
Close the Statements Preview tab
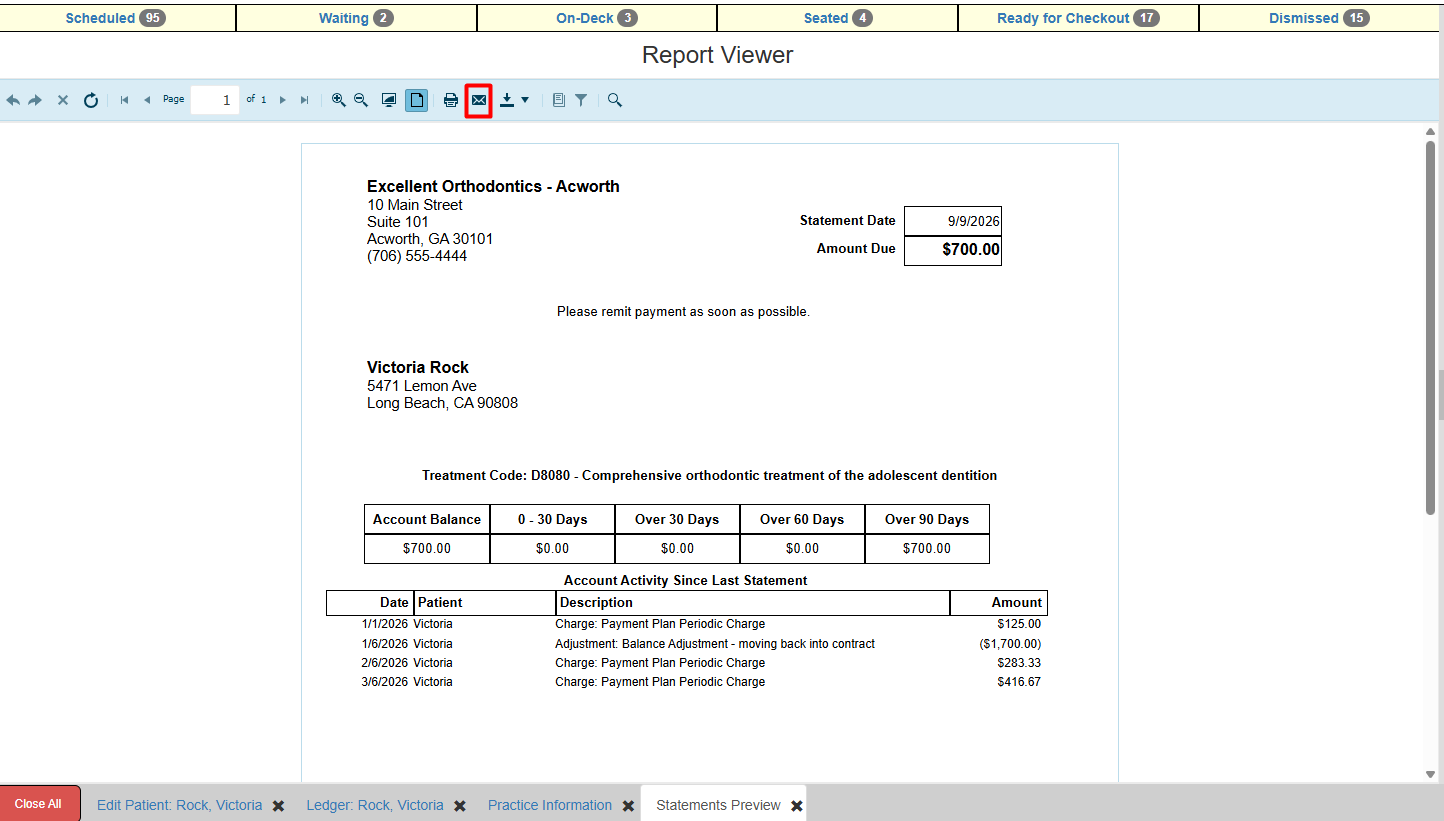click(x=797, y=805)
